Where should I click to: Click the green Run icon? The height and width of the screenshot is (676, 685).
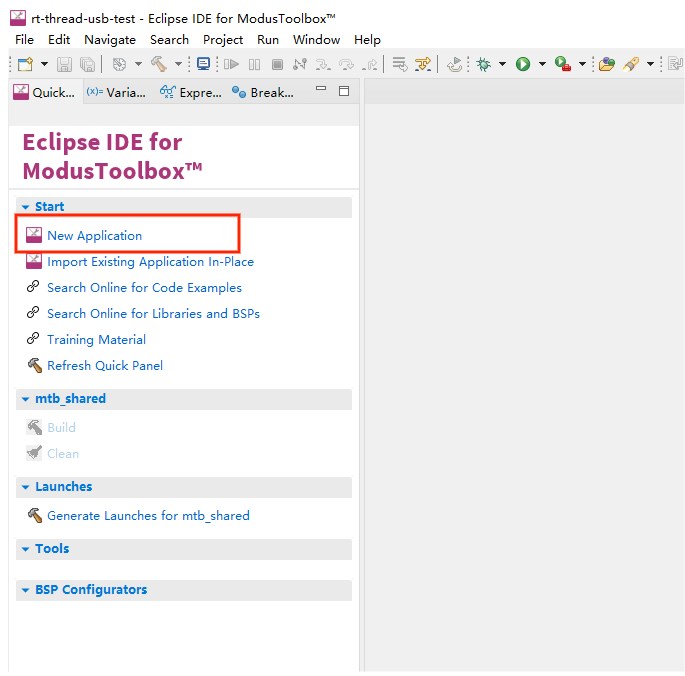(522, 64)
